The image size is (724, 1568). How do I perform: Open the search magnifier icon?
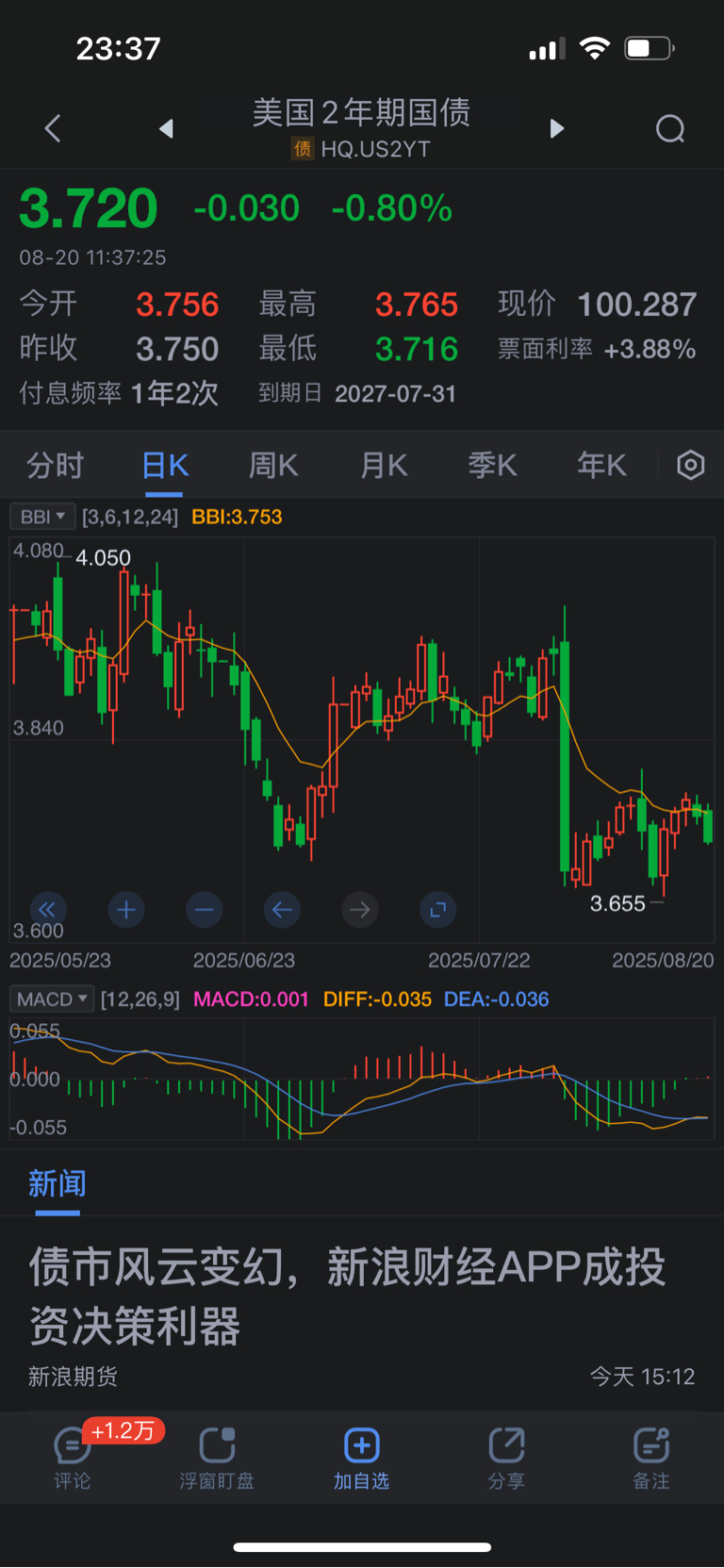coord(670,128)
